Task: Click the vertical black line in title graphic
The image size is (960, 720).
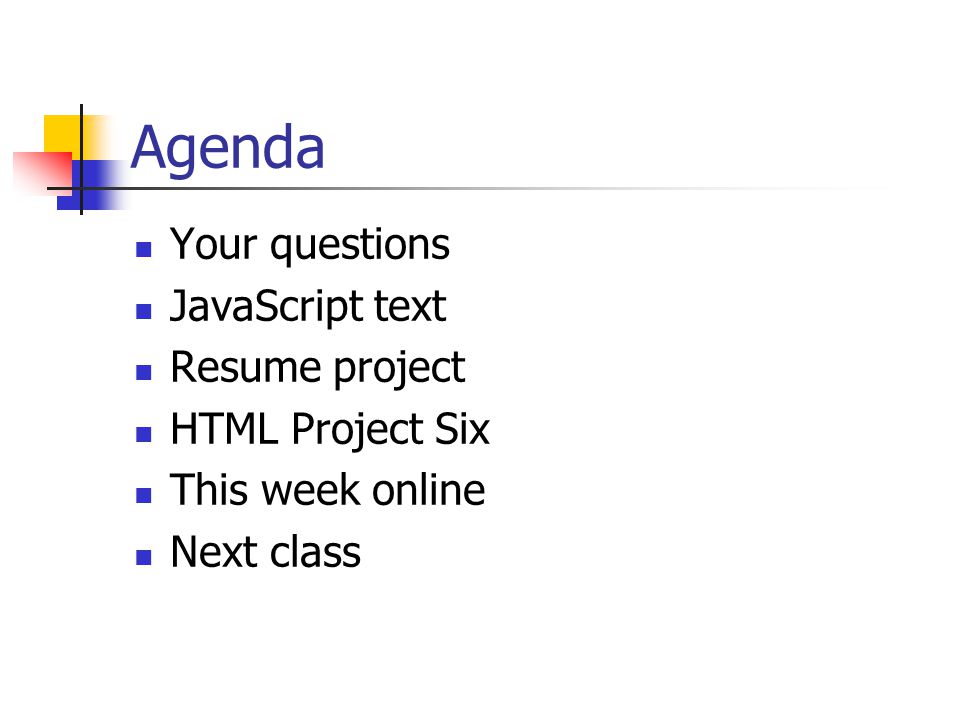Action: (81, 159)
